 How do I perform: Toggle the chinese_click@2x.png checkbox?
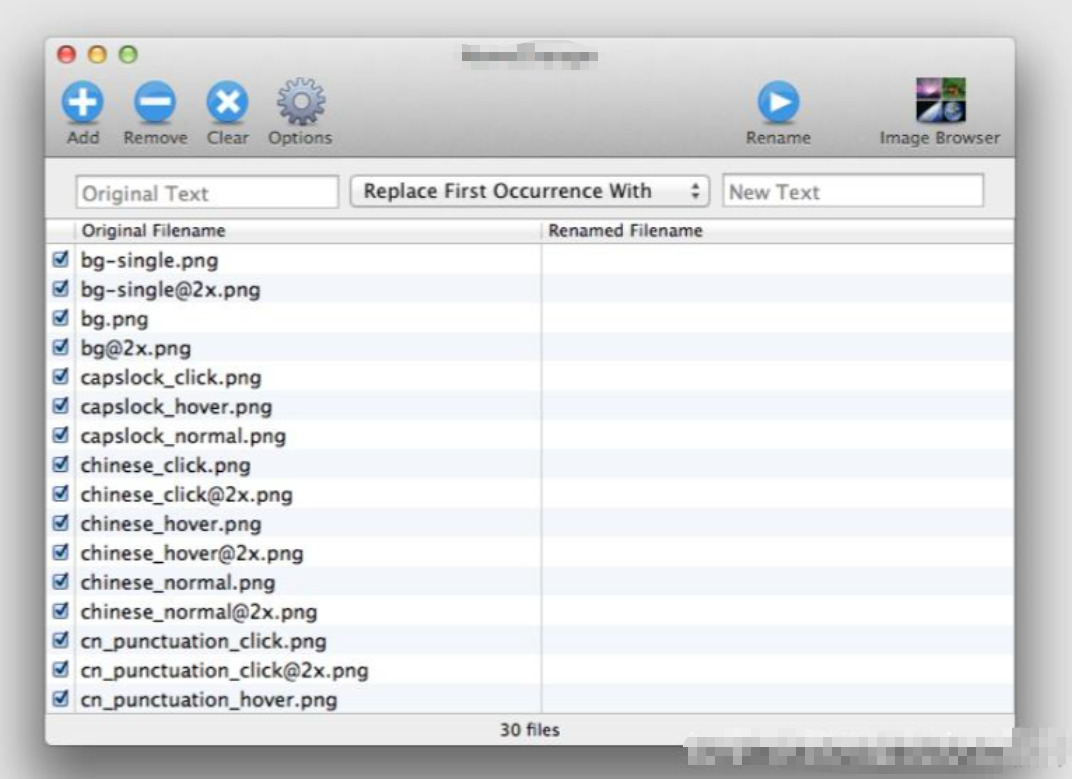pyautogui.click(x=60, y=494)
